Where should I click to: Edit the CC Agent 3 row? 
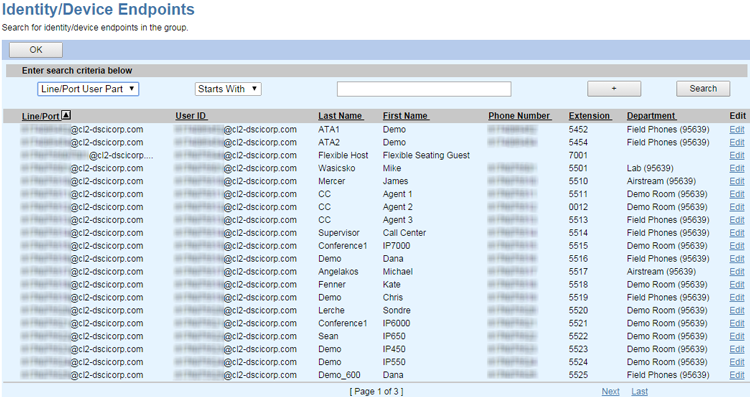tap(737, 220)
